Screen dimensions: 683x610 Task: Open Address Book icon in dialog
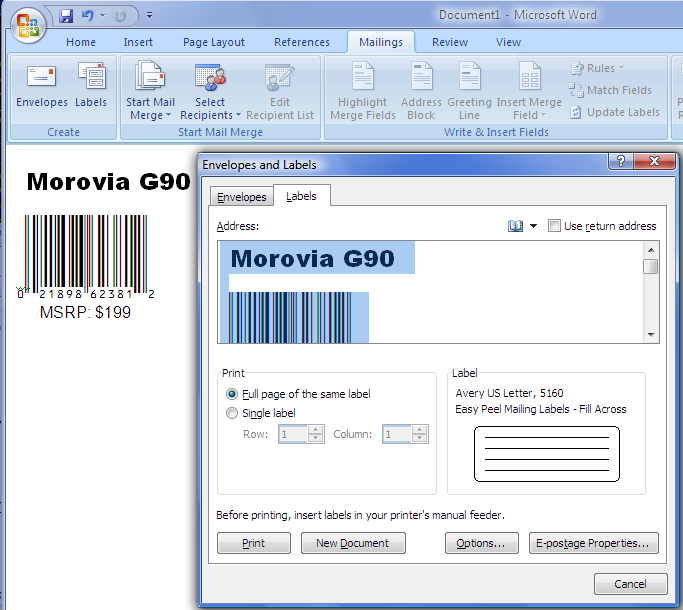point(515,226)
